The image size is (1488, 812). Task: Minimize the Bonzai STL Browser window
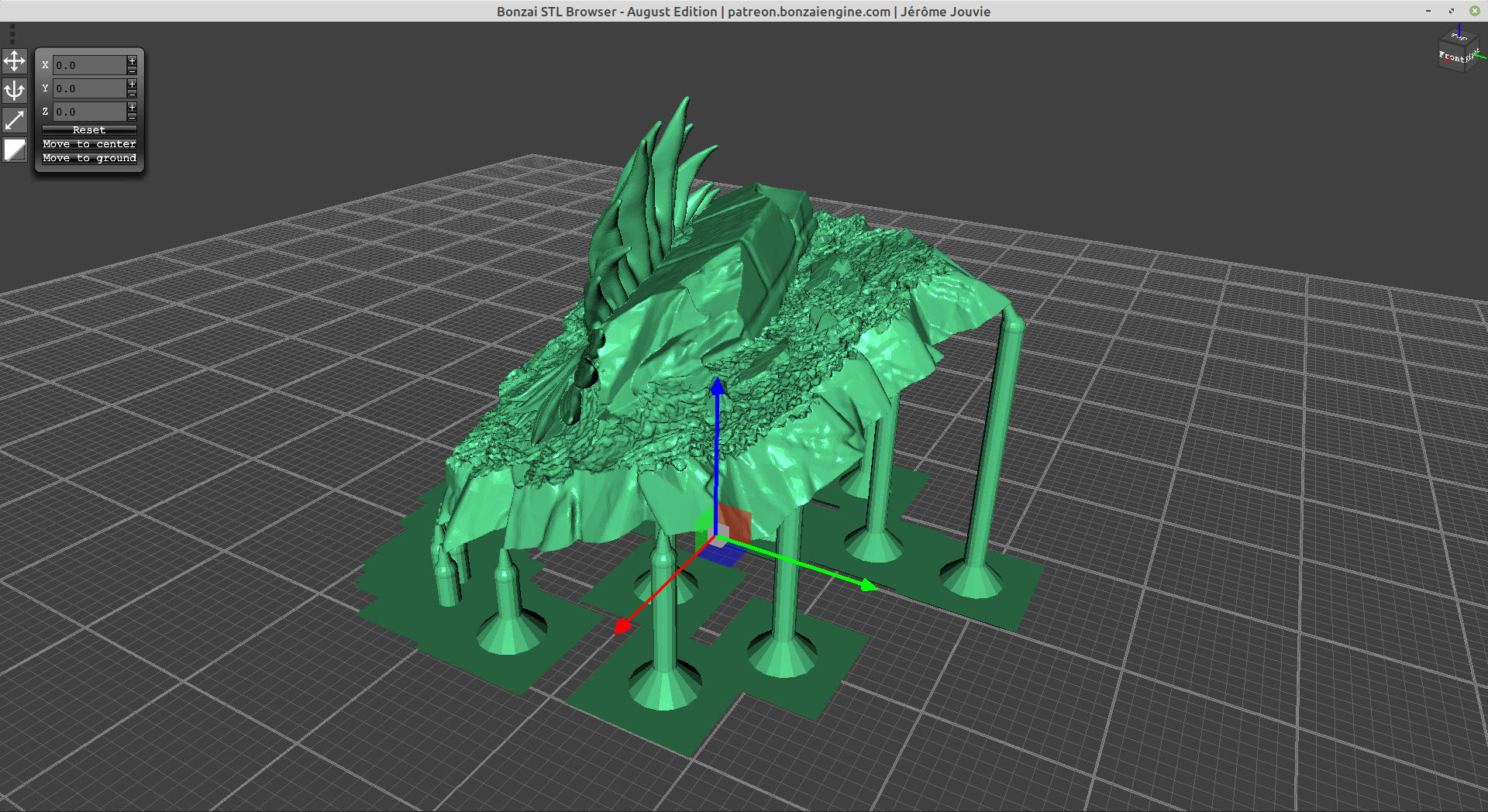pyautogui.click(x=1428, y=11)
